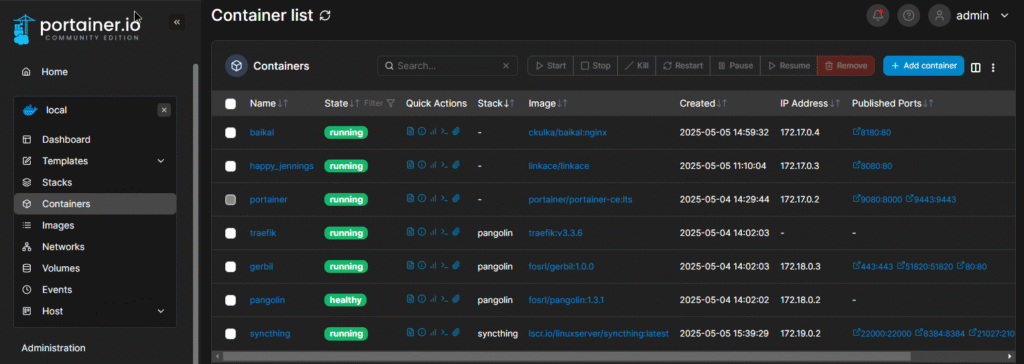Sort the table by Name column

(269, 103)
